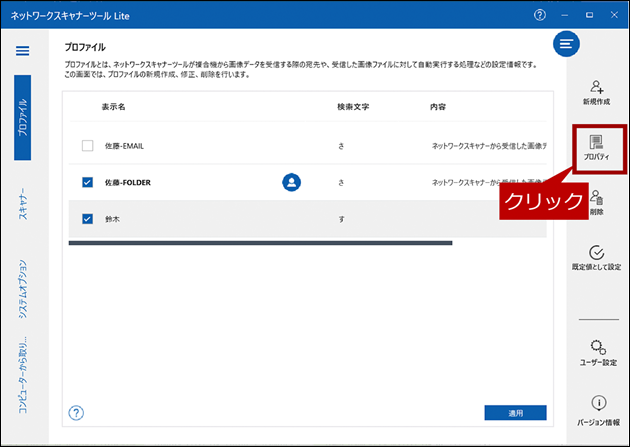Toggle the round blue command menu button

tap(567, 44)
